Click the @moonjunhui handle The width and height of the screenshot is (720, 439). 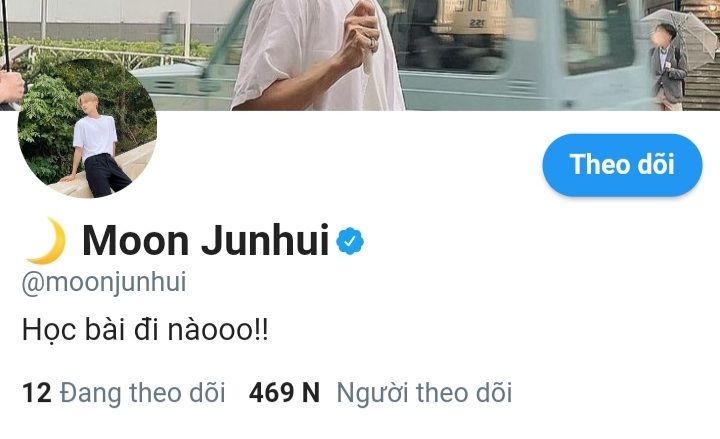coord(104,282)
